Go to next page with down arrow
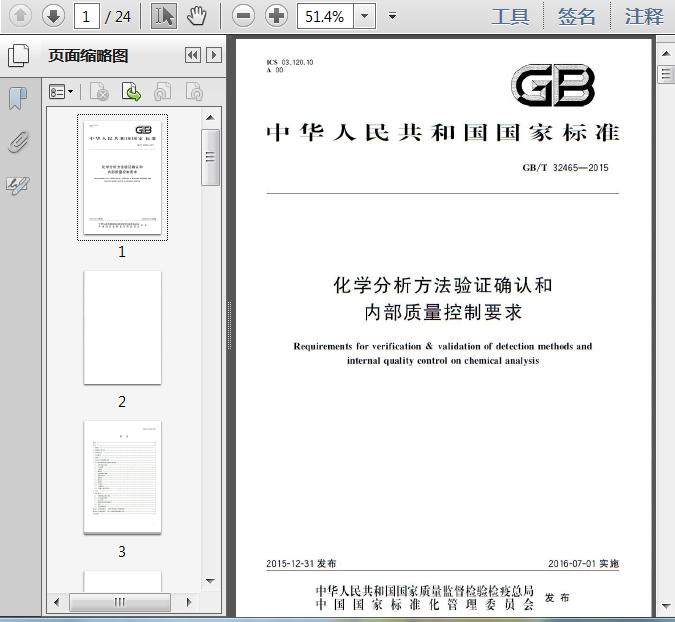 [53, 16]
